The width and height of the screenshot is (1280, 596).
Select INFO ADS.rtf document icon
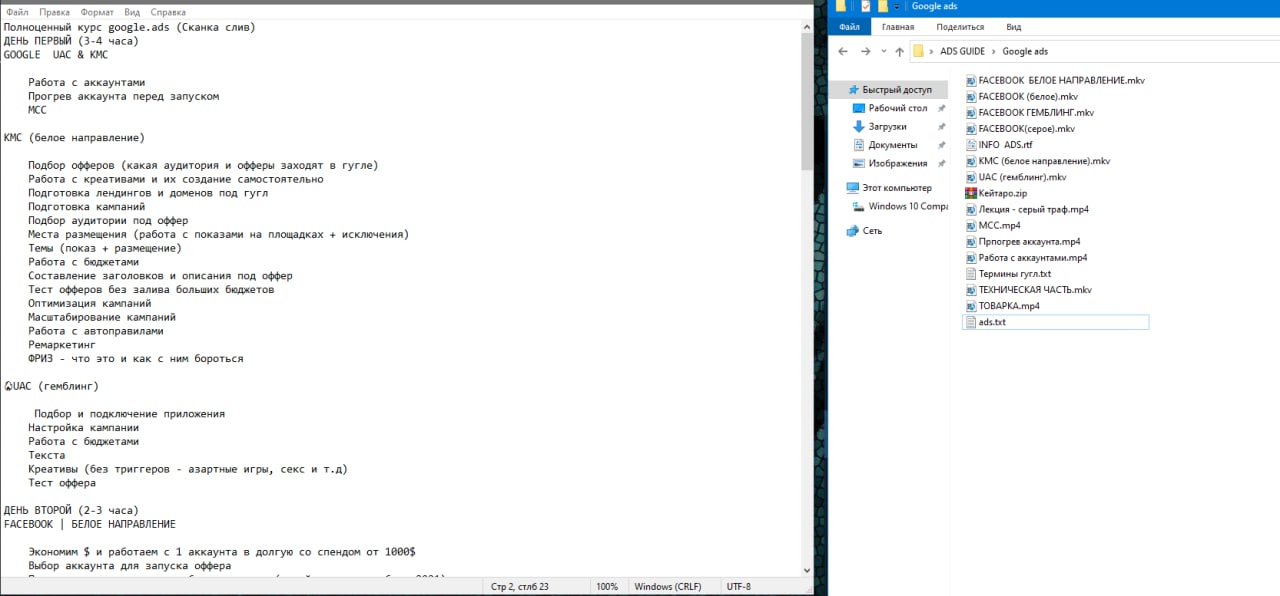970,145
